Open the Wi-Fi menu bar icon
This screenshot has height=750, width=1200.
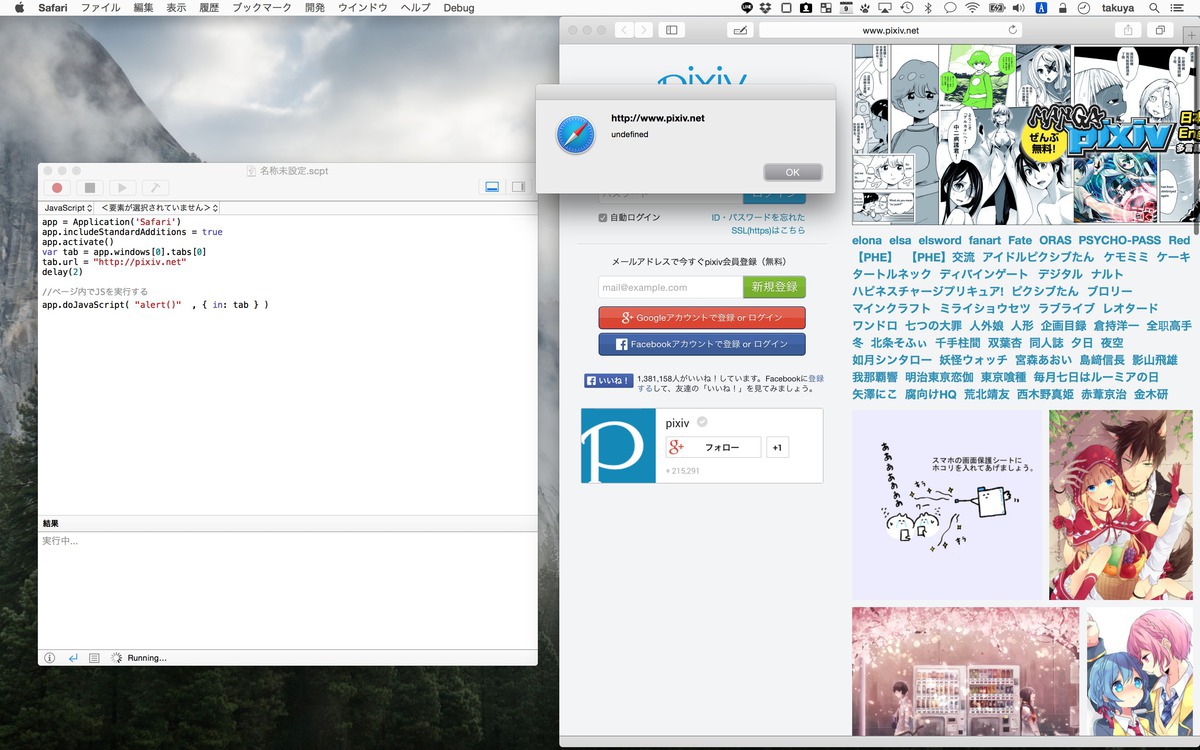[x=972, y=8]
